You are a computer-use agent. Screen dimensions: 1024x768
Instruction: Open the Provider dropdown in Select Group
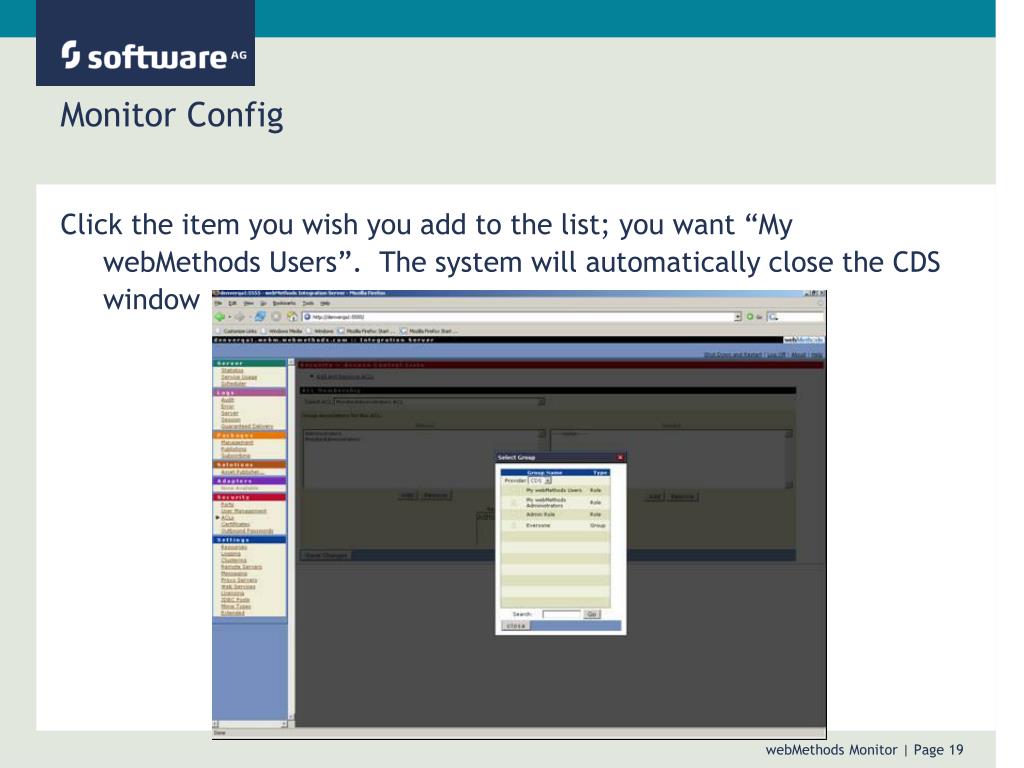click(x=539, y=481)
